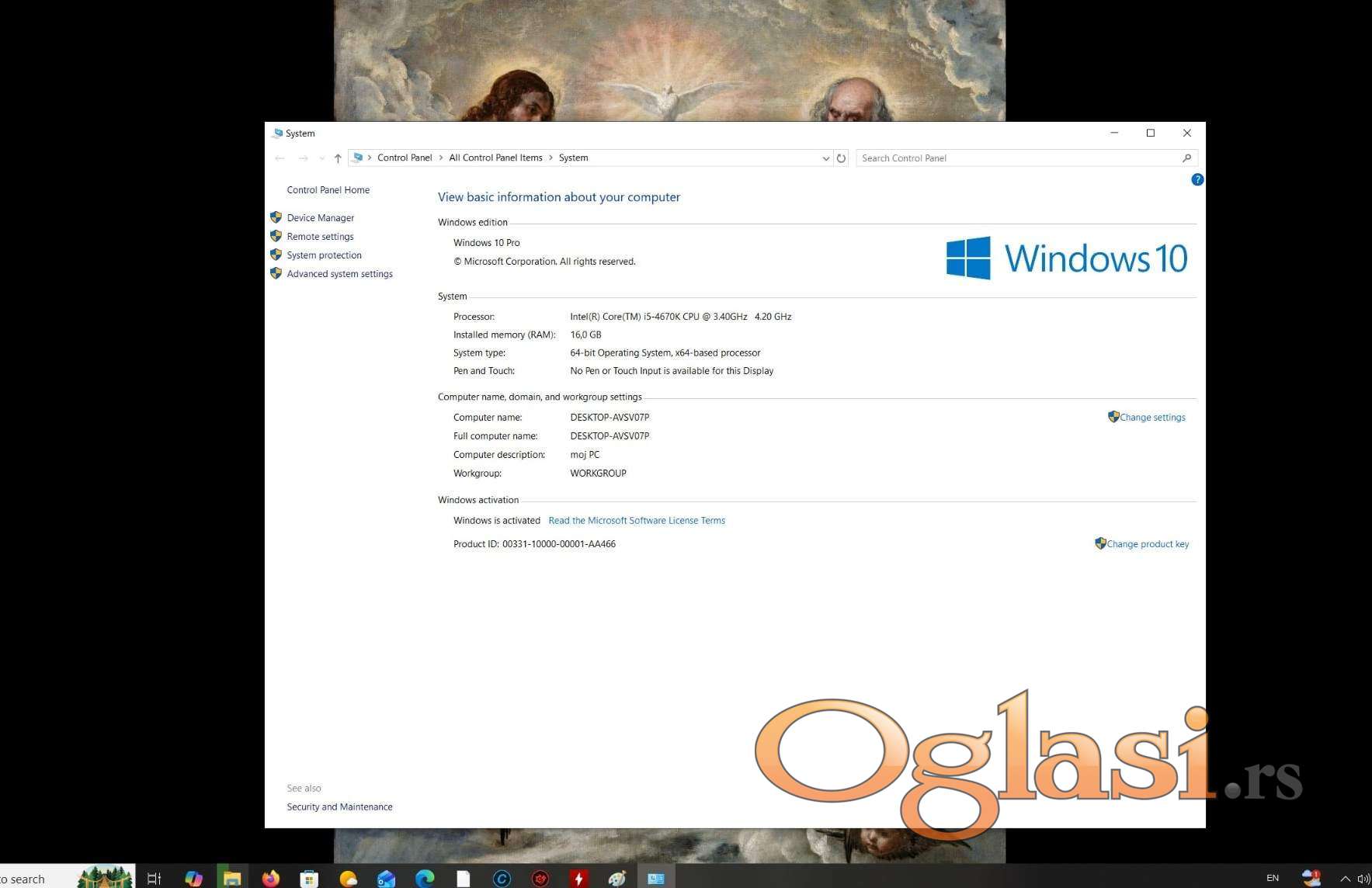Open Microsoft Edge from the taskbar

click(425, 878)
